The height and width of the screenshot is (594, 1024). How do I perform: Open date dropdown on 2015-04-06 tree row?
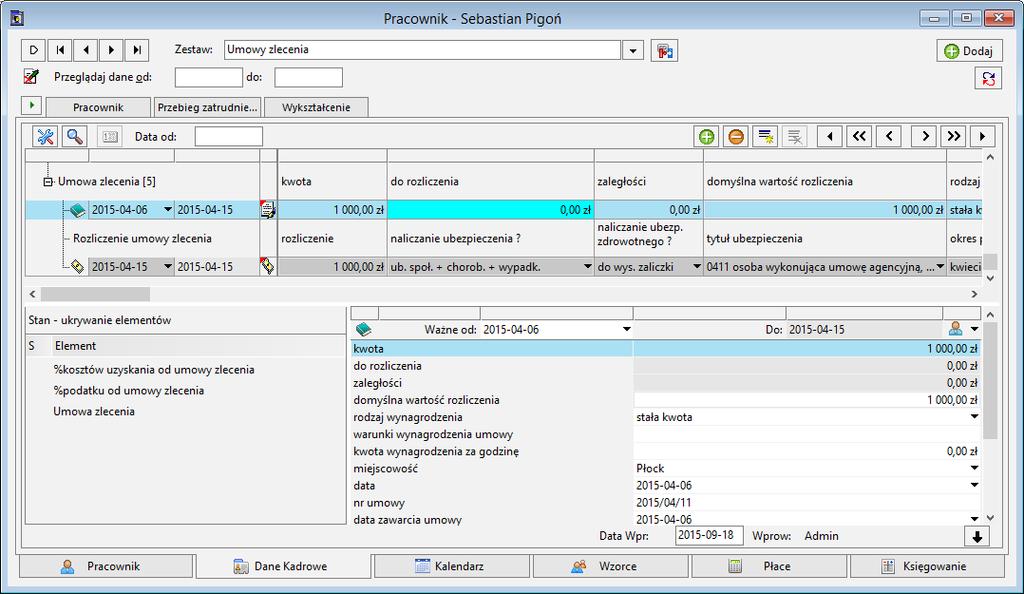(167, 210)
